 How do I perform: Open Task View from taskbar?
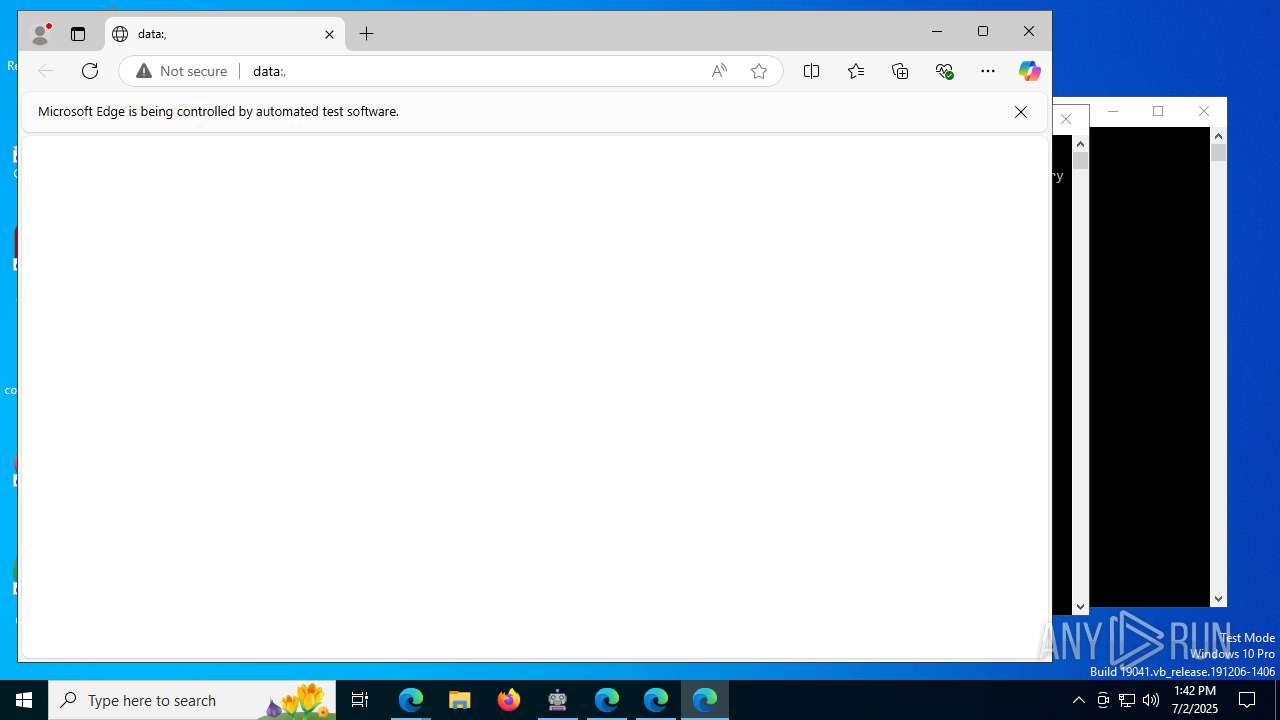click(x=360, y=700)
